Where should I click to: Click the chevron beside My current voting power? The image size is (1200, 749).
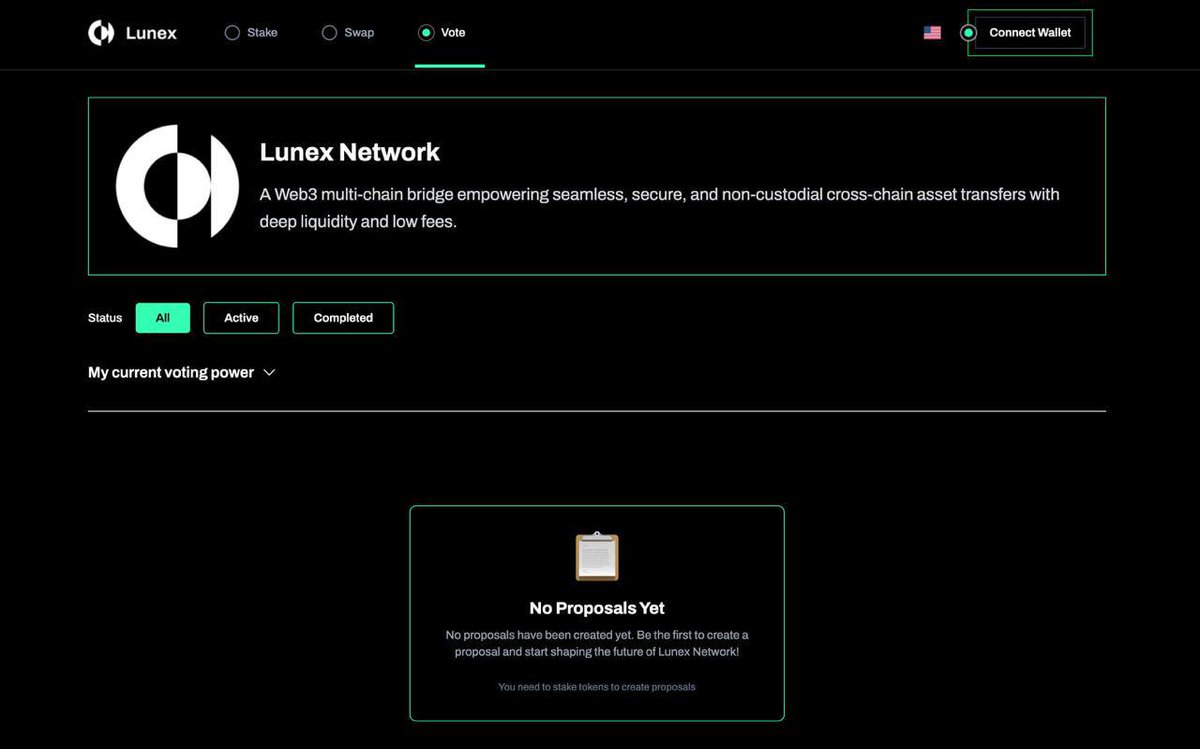(x=268, y=372)
